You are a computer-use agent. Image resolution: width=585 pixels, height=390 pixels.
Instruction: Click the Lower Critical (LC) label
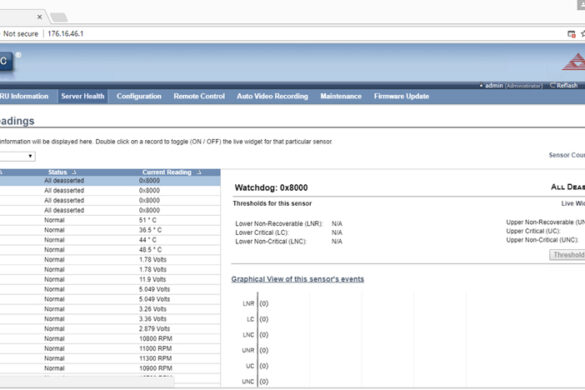(262, 233)
